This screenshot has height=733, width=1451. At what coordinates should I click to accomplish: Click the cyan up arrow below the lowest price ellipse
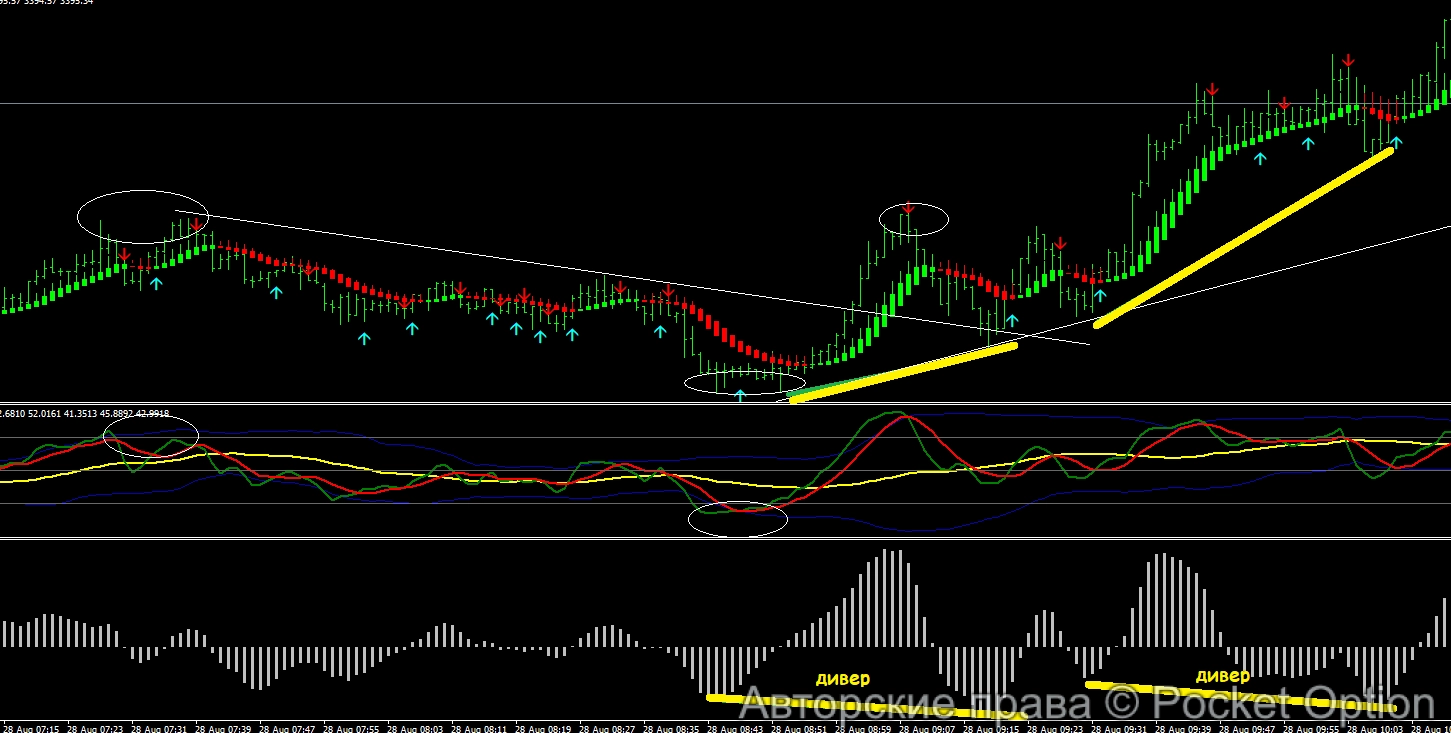click(740, 397)
